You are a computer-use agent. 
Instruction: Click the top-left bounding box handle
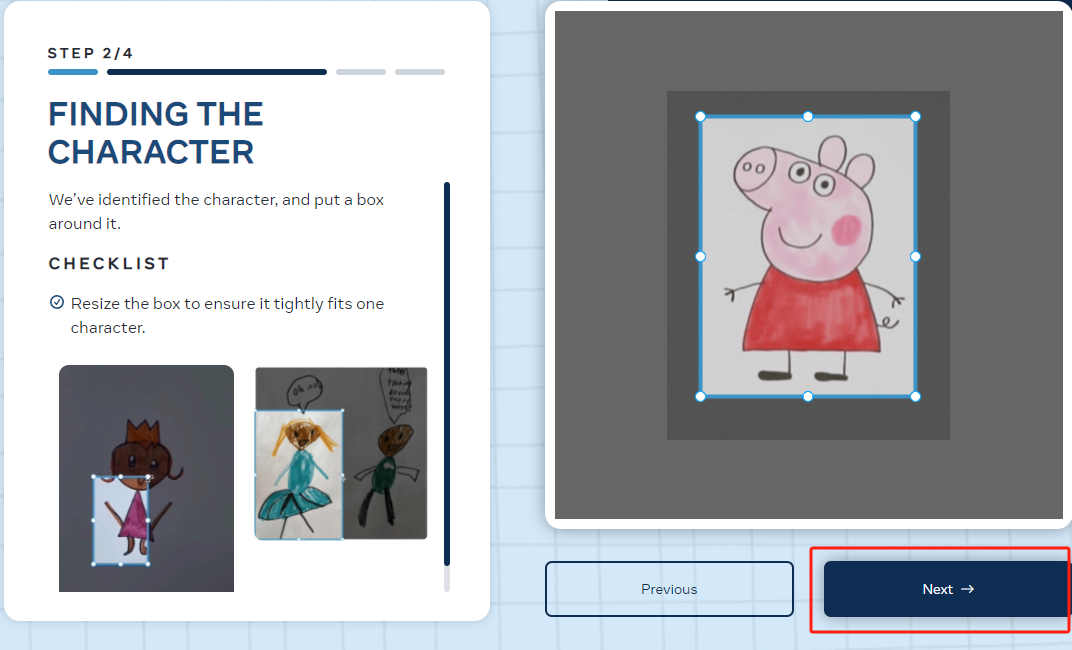700,117
